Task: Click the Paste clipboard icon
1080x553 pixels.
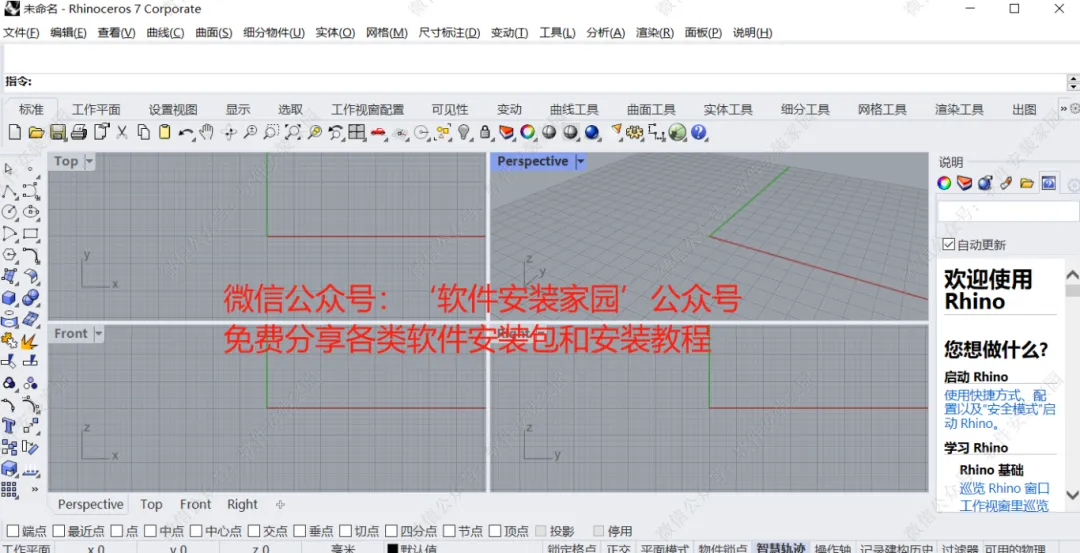Action: coord(164,132)
